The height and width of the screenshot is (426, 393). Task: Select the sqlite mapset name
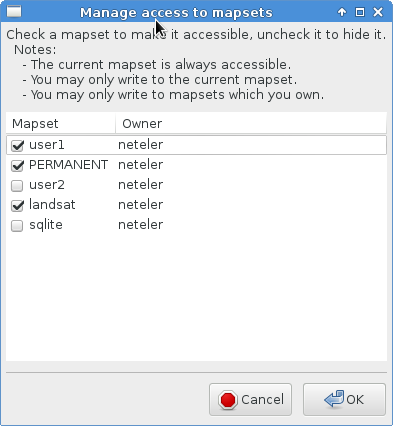(46, 225)
